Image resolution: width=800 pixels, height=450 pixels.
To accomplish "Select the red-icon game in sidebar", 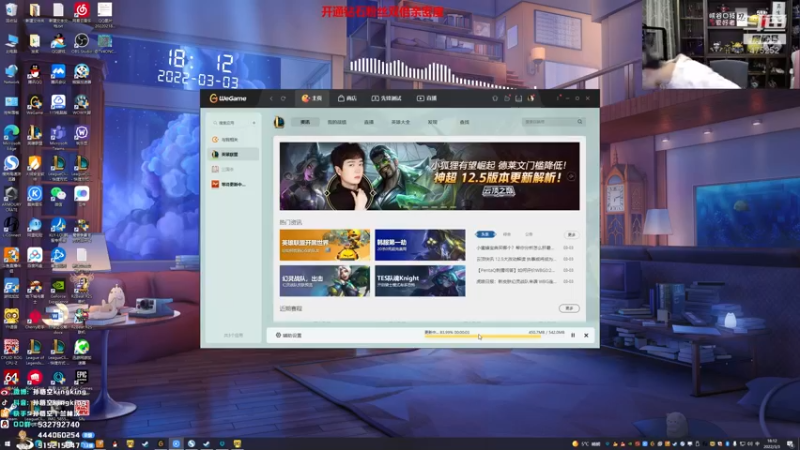I will (233, 184).
